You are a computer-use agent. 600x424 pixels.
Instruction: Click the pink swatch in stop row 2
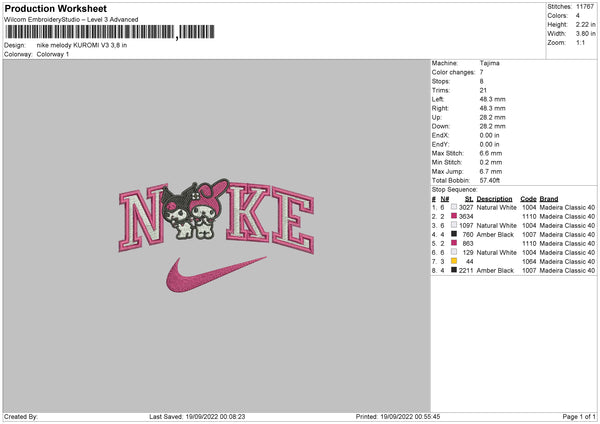(454, 216)
